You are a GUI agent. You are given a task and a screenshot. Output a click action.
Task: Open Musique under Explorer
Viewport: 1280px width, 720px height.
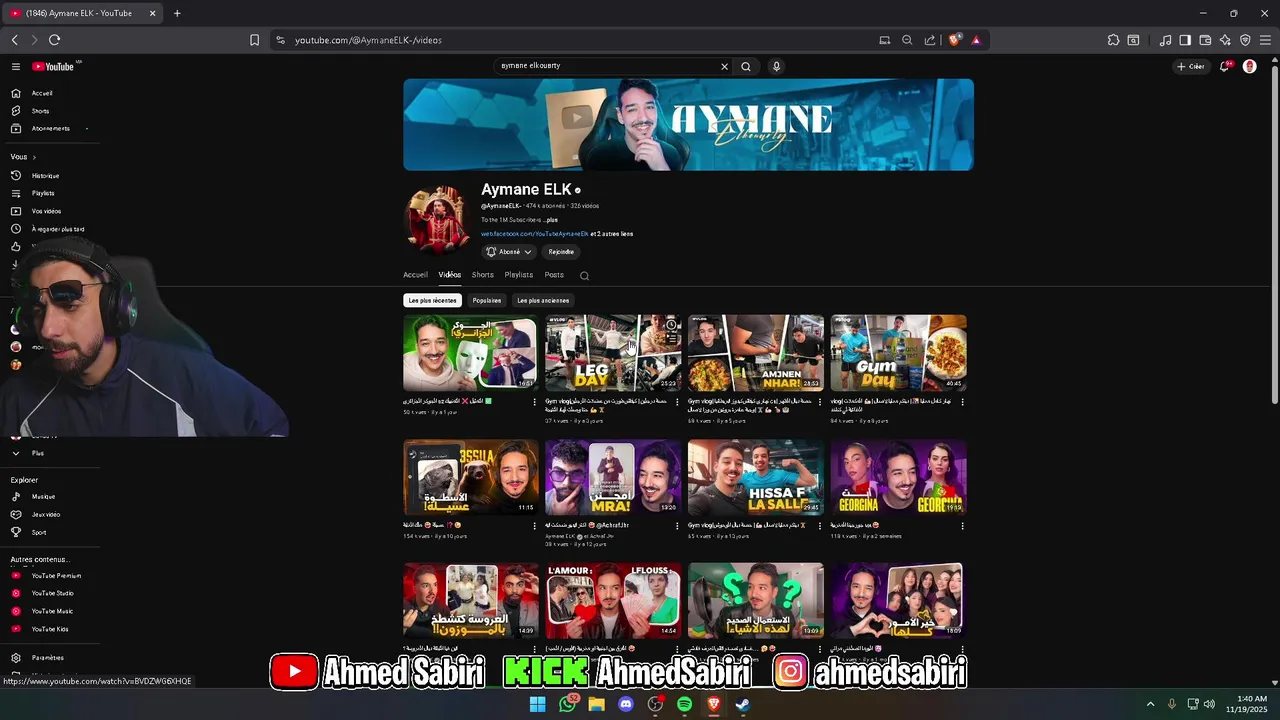pos(43,496)
